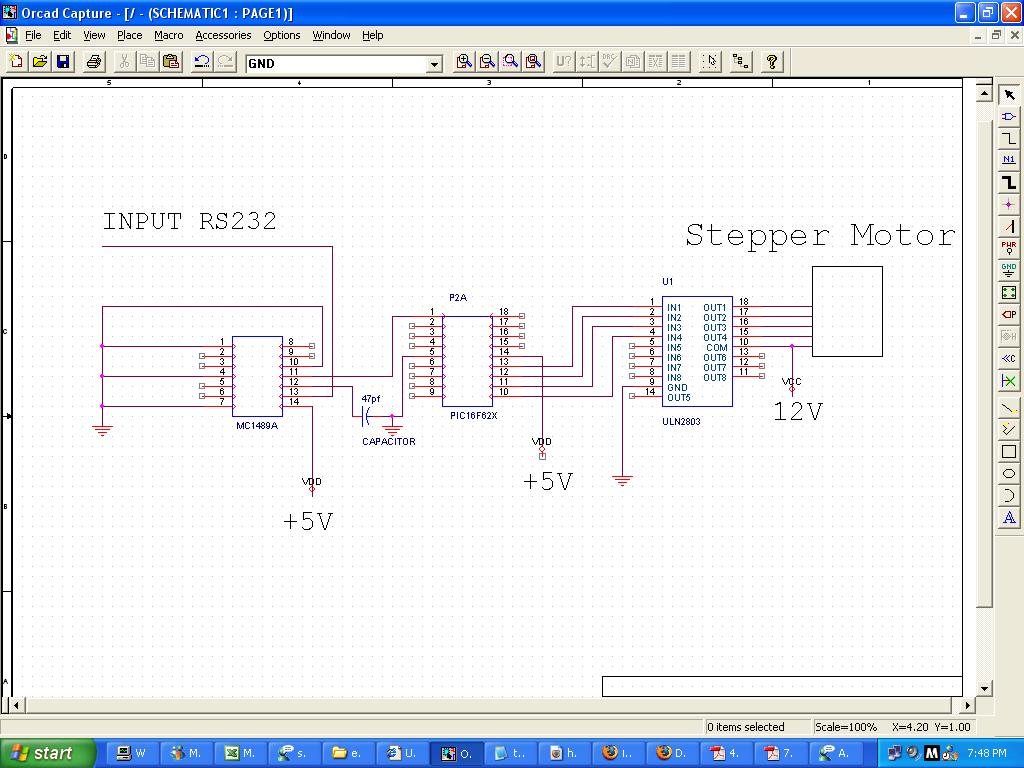1024x768 pixels.
Task: Select the Place Wire tool
Action: [x=1009, y=138]
